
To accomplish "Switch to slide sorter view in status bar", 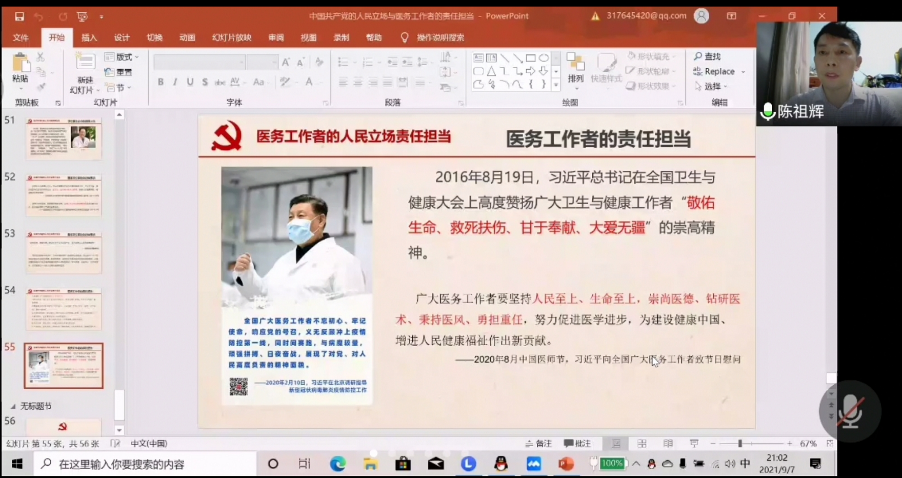I will (641, 443).
